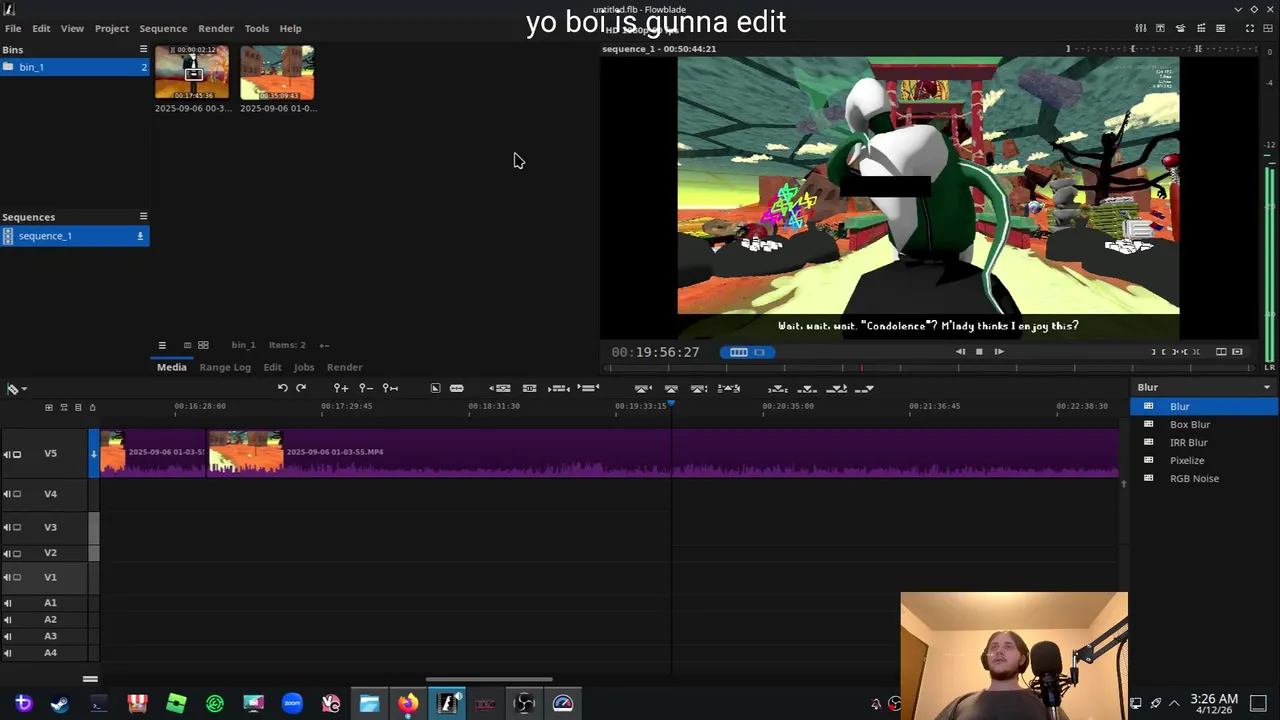Toggle video visibility on track V2
The image size is (1280, 720).
17,553
